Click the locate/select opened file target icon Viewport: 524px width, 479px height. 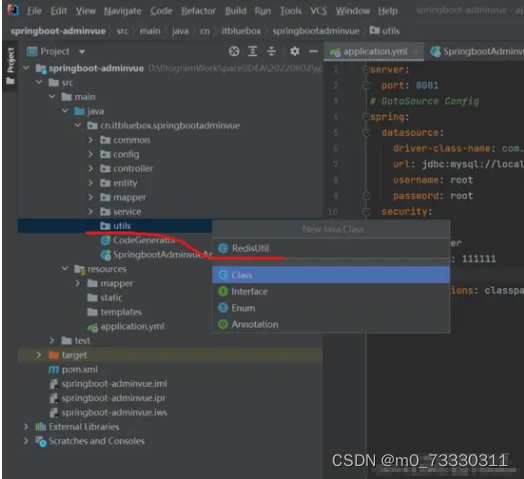pyautogui.click(x=234, y=51)
